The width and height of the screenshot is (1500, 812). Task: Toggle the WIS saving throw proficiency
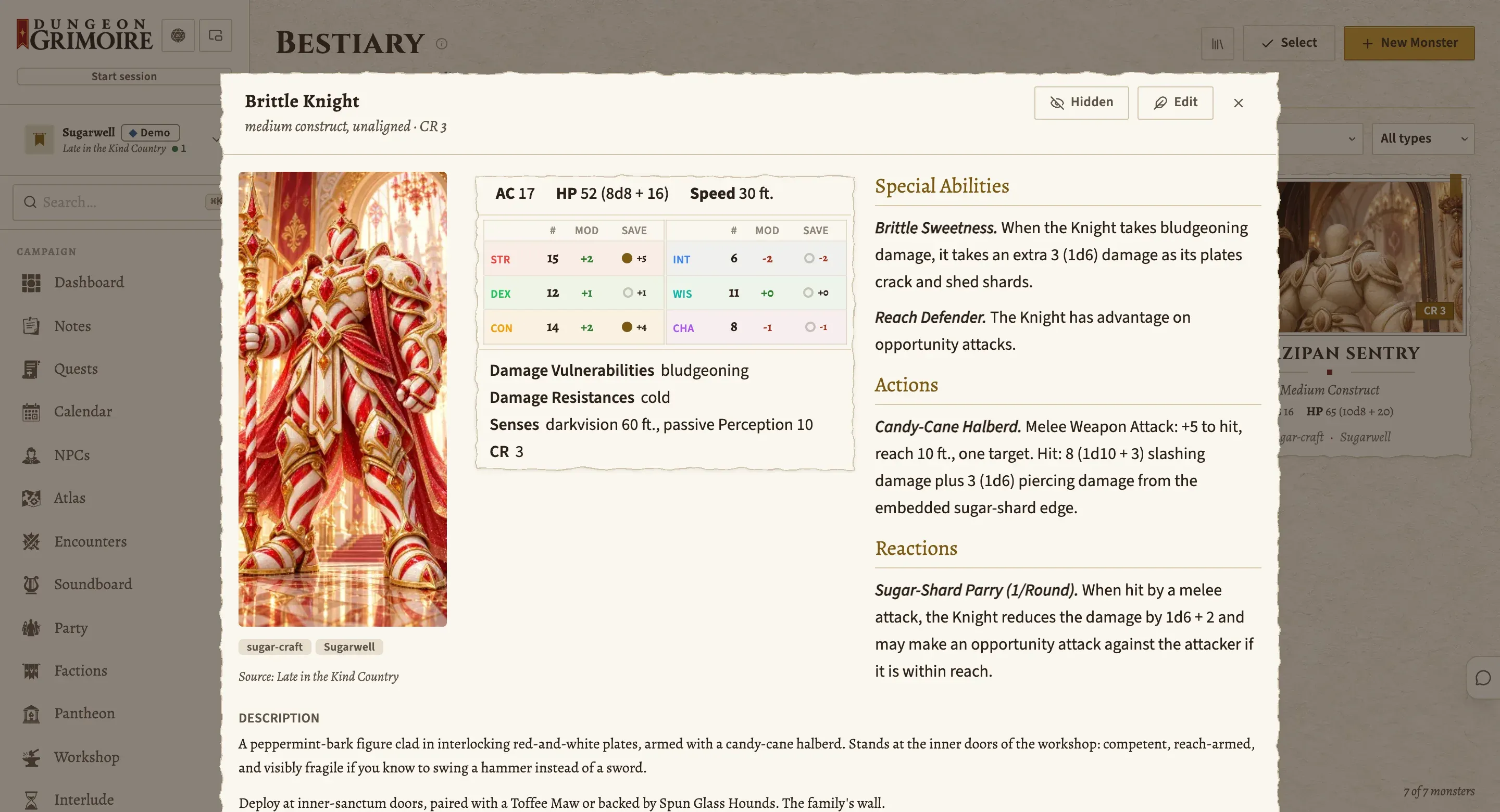point(808,293)
